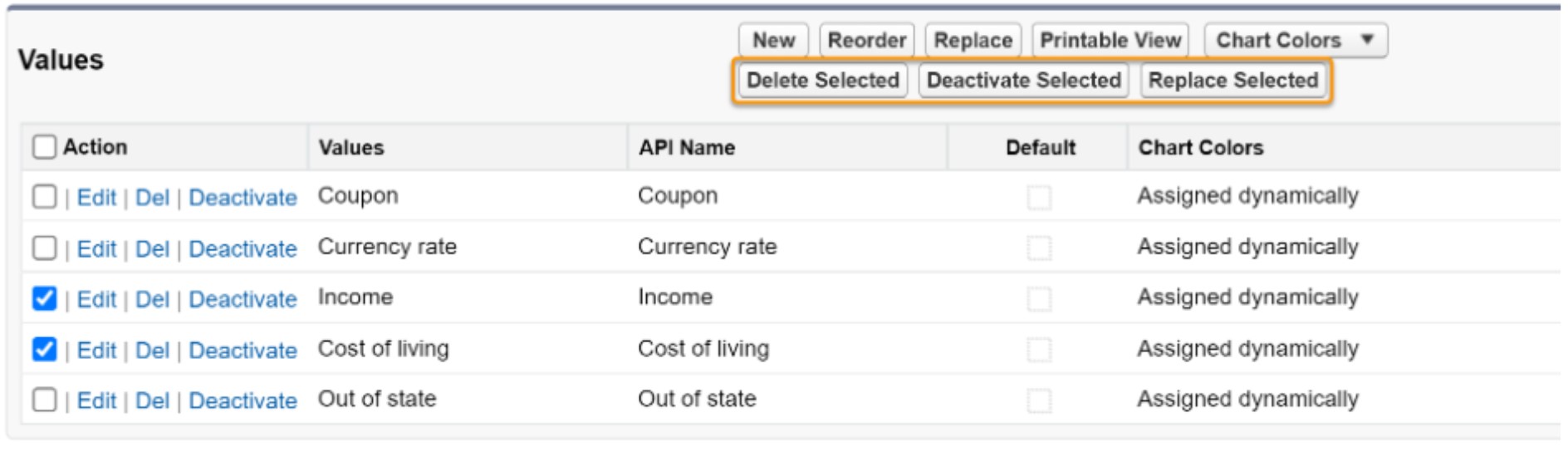Click the Reorder button
The image size is (1568, 452).
click(866, 40)
